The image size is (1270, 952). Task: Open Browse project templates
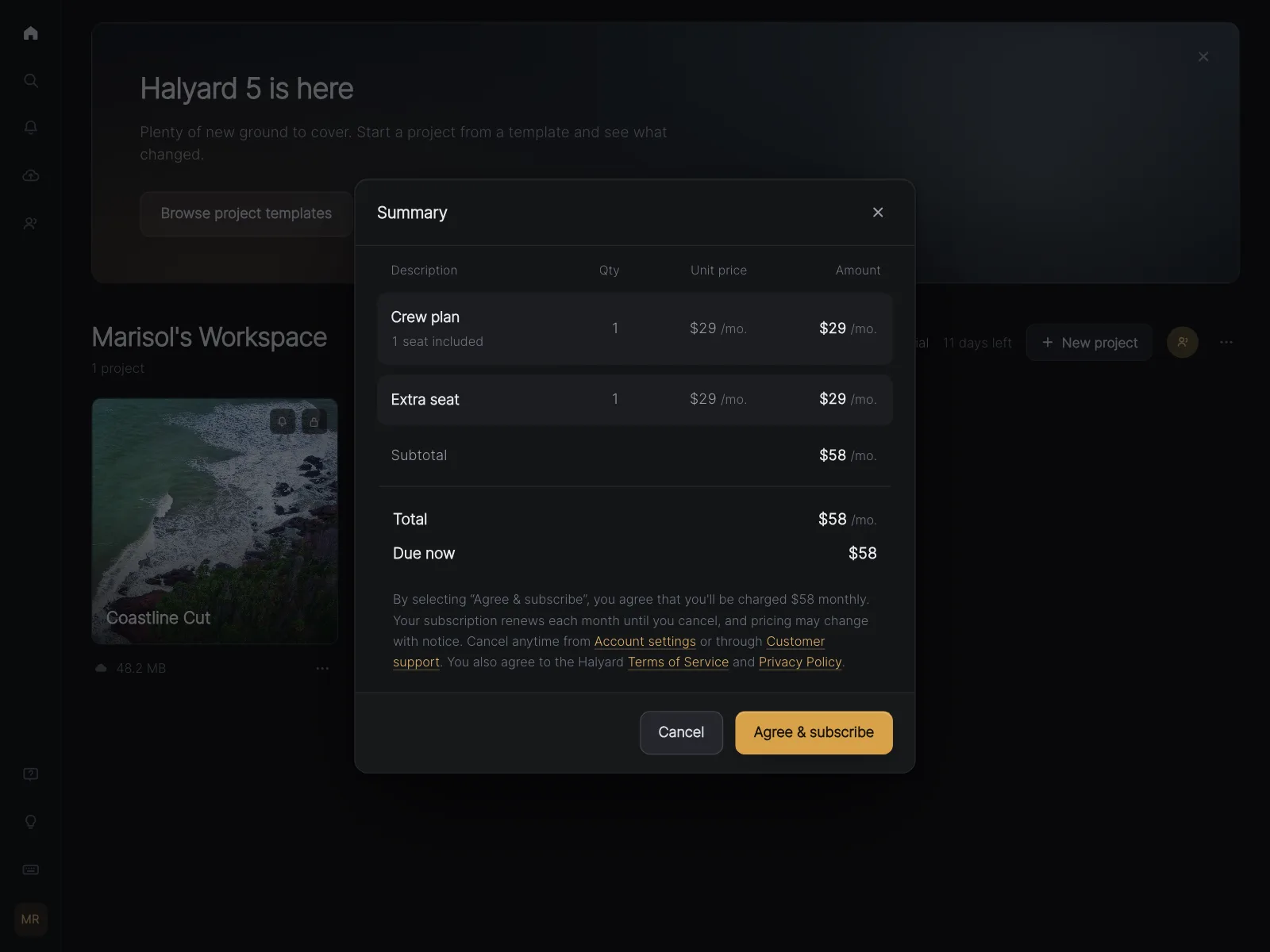pyautogui.click(x=246, y=213)
